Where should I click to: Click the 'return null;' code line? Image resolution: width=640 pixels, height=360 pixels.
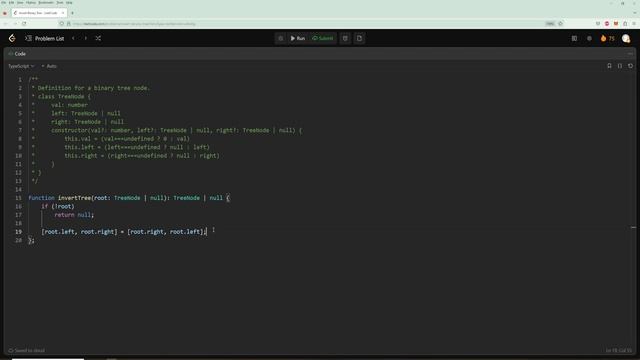(x=74, y=215)
